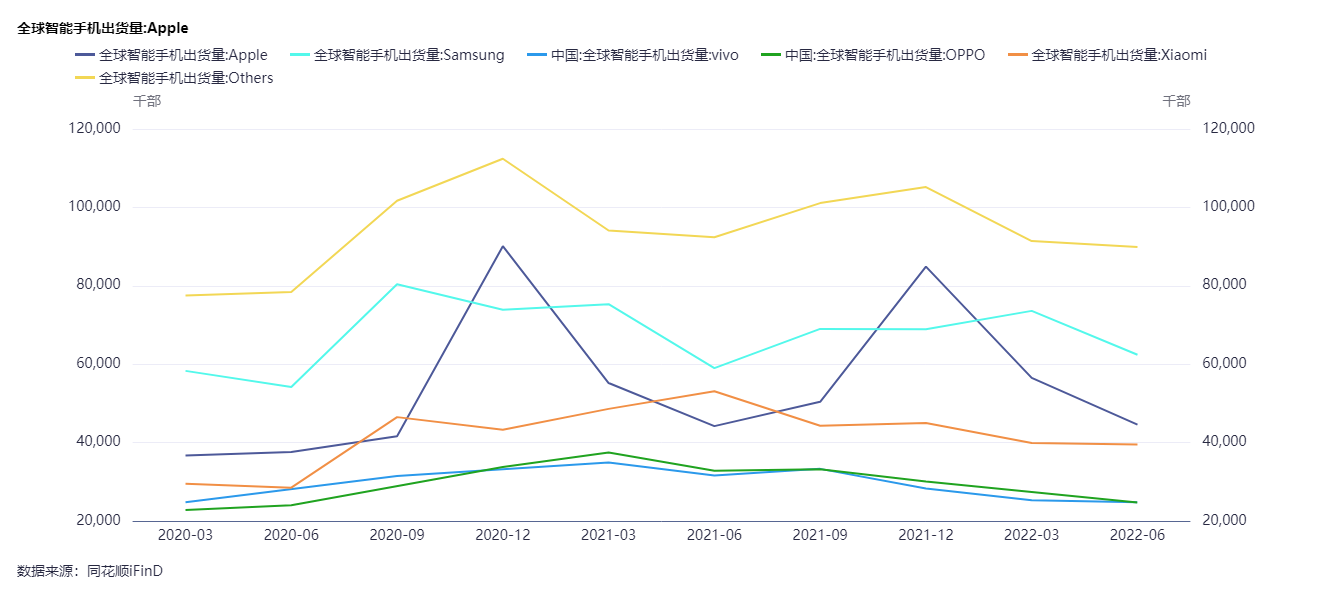Click the 2021-06 x-axis label

tap(714, 535)
